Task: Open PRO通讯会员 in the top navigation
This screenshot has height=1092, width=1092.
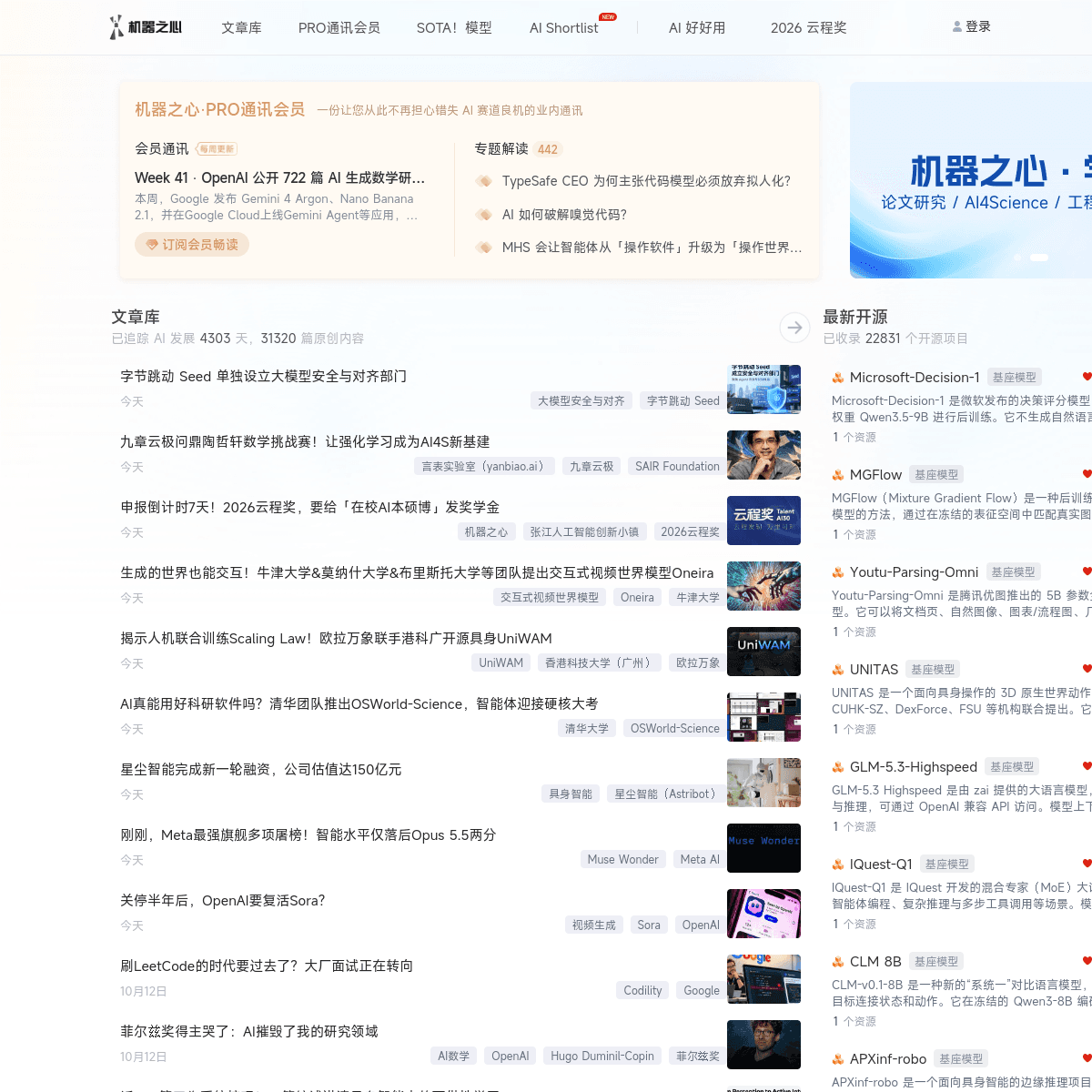Action: point(339,28)
